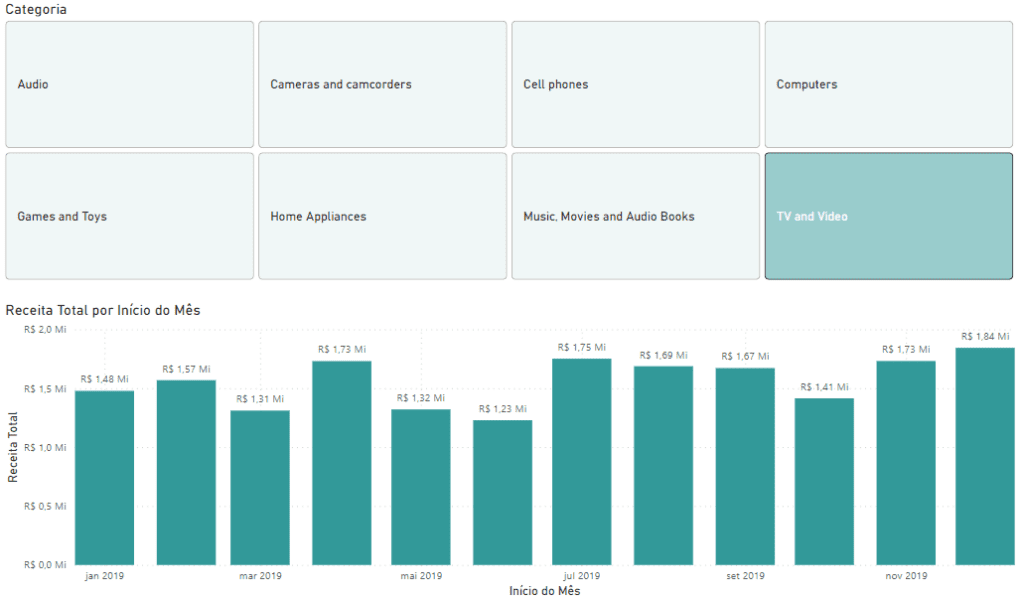Image resolution: width=1024 pixels, height=600 pixels.
Task: Click the 'R$ 1,31 Mi' data label
Action: click(260, 399)
